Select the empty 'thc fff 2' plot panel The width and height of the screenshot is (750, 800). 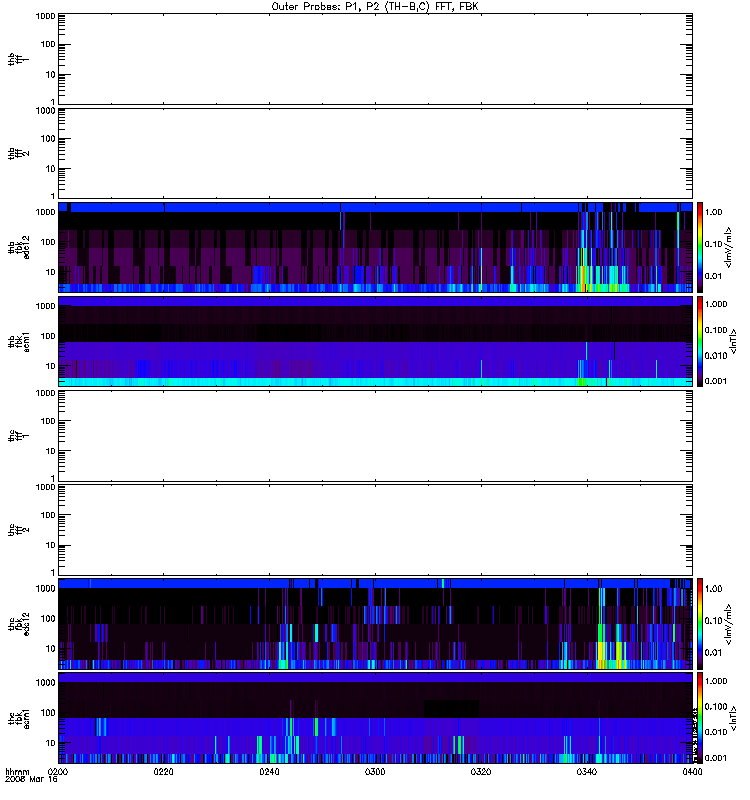click(x=376, y=530)
